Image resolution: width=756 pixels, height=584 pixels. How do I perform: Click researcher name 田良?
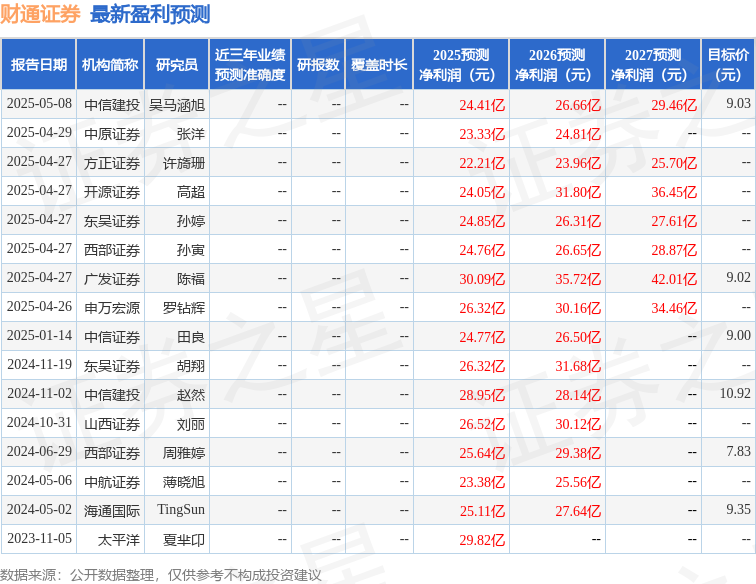point(191,337)
